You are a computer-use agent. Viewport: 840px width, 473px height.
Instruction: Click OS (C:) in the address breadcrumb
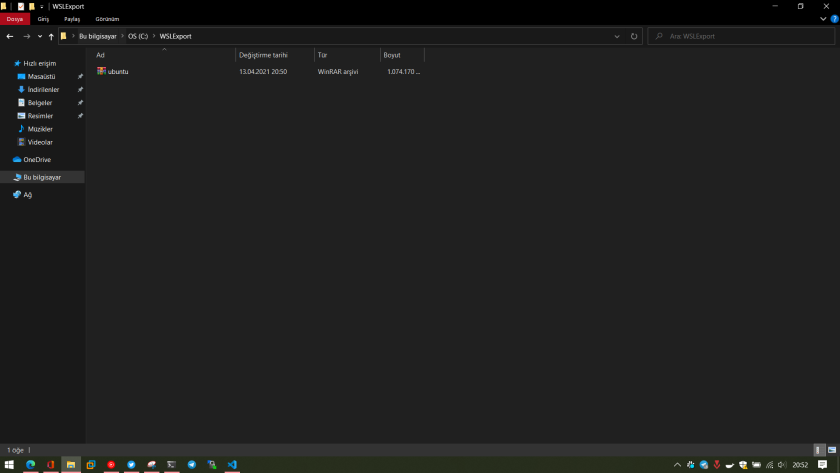tap(138, 36)
